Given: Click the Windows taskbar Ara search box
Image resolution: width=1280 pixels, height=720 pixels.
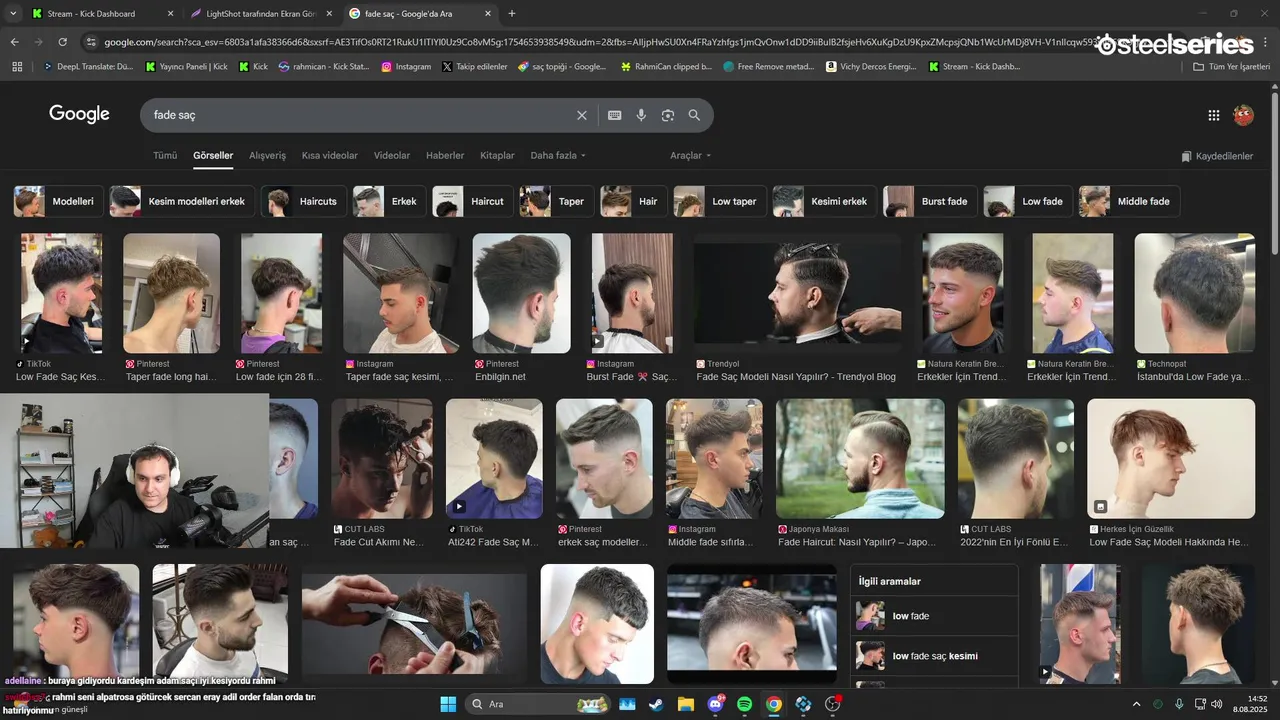Looking at the screenshot, I should [x=538, y=704].
